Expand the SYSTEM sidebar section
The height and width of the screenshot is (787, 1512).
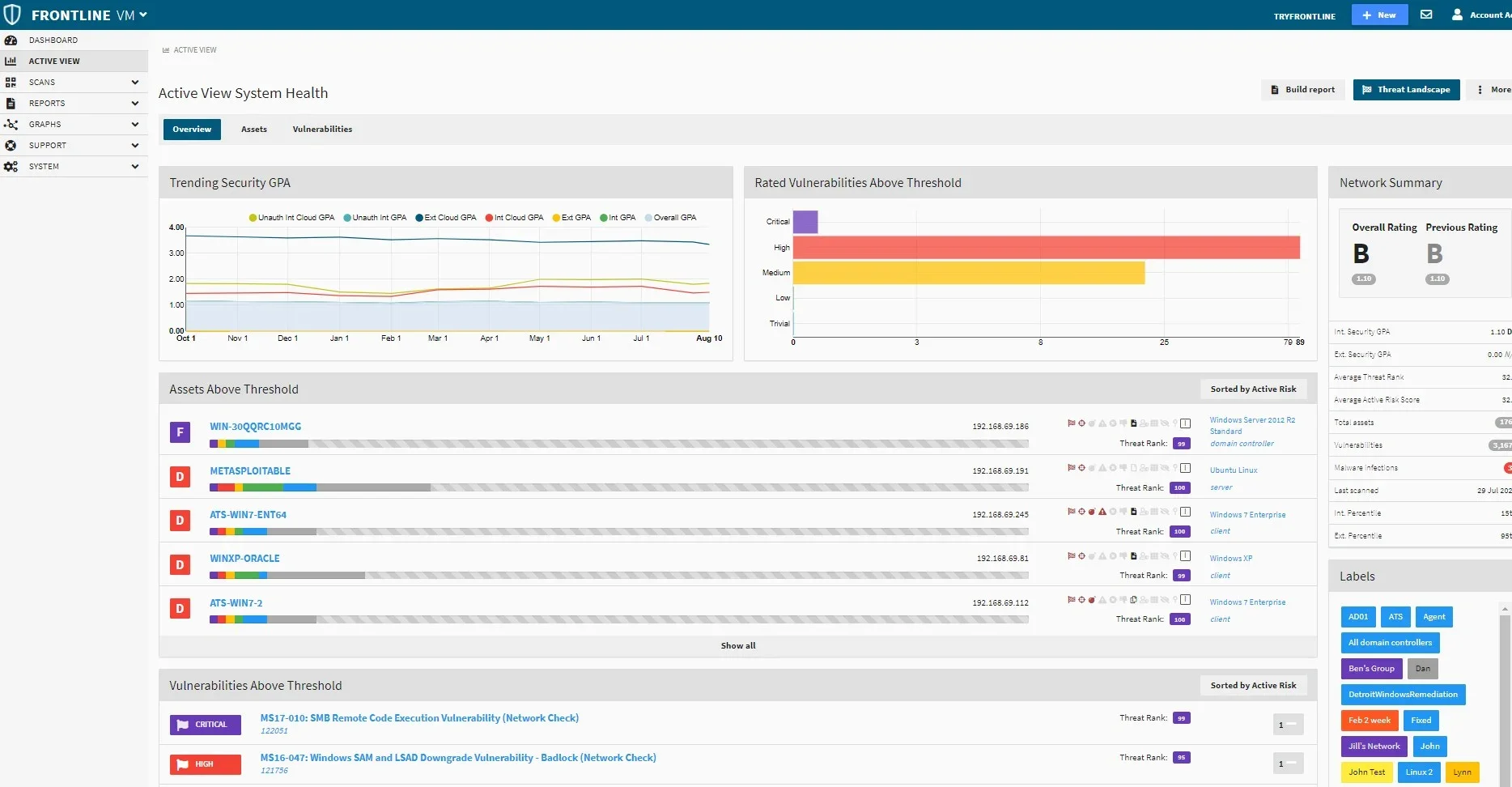45,166
